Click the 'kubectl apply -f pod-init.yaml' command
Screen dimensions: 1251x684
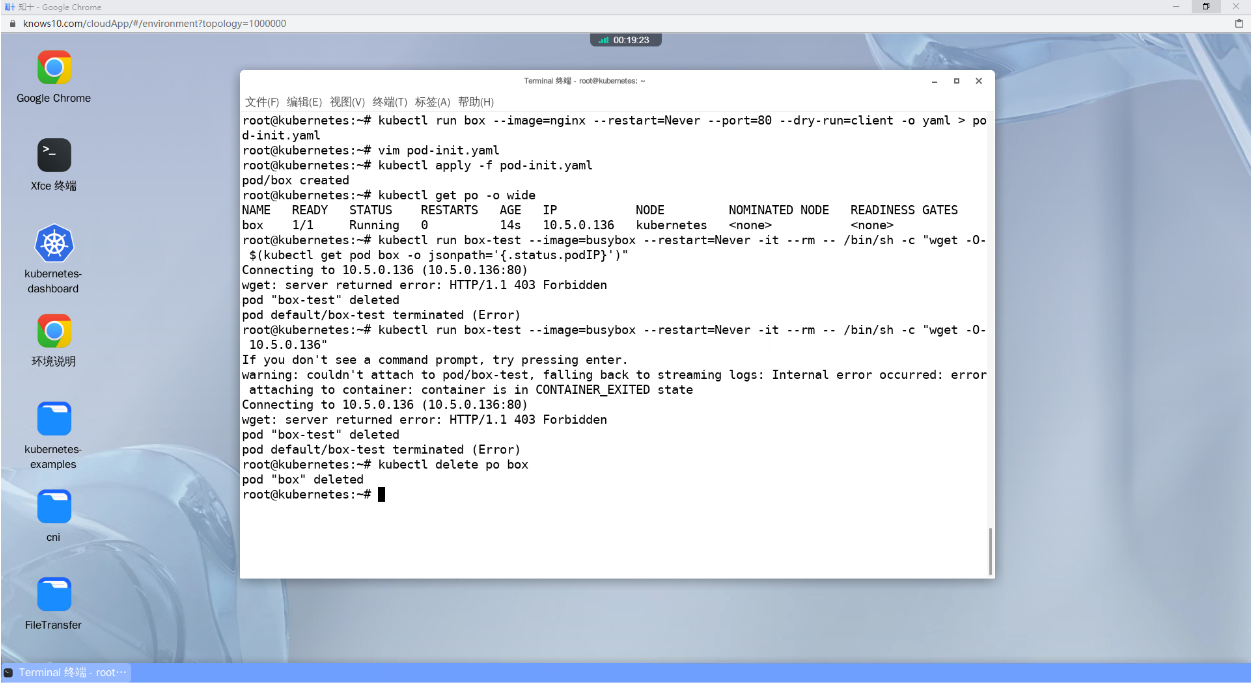point(485,165)
